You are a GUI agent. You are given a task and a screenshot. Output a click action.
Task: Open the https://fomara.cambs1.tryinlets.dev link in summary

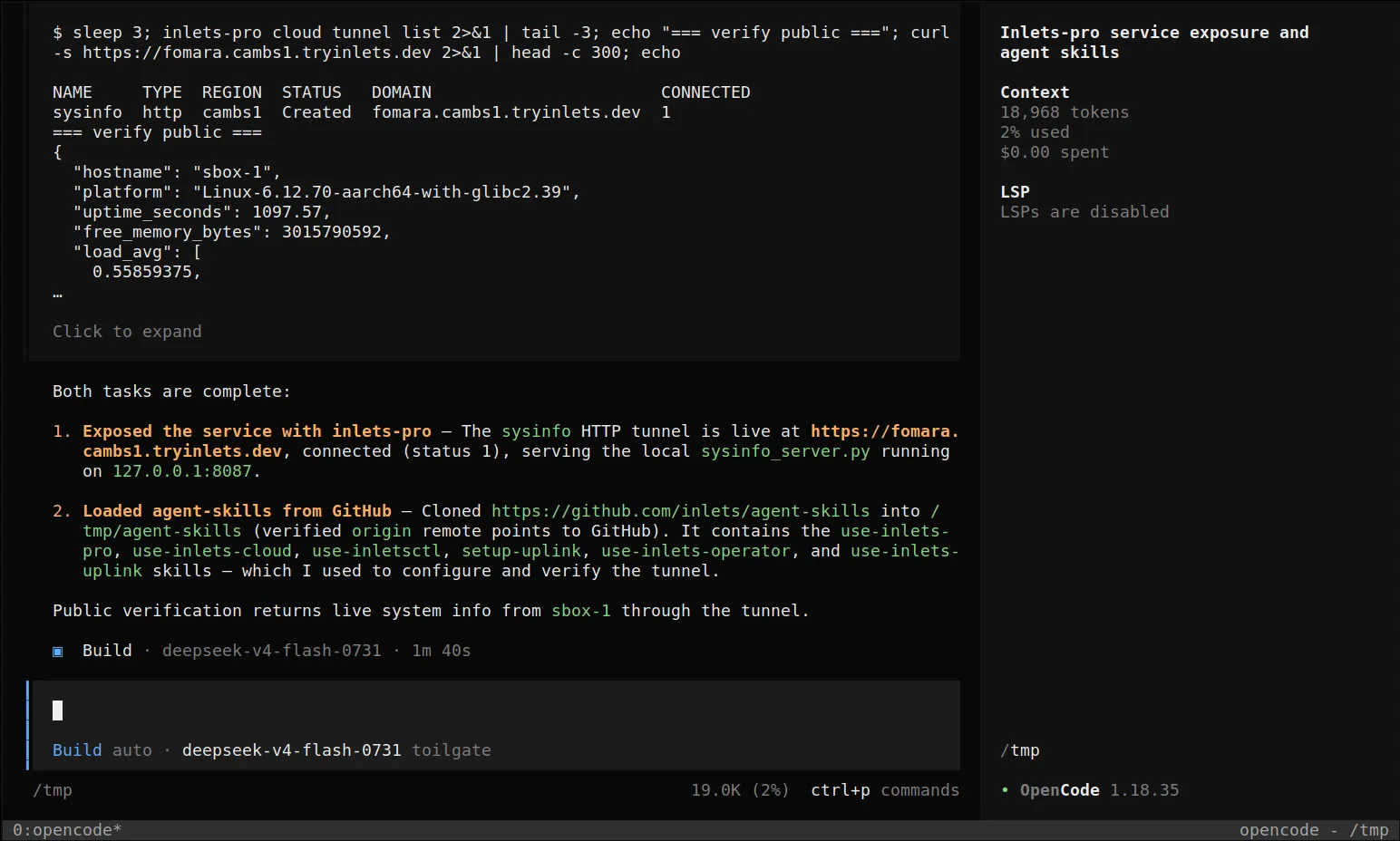tap(884, 431)
